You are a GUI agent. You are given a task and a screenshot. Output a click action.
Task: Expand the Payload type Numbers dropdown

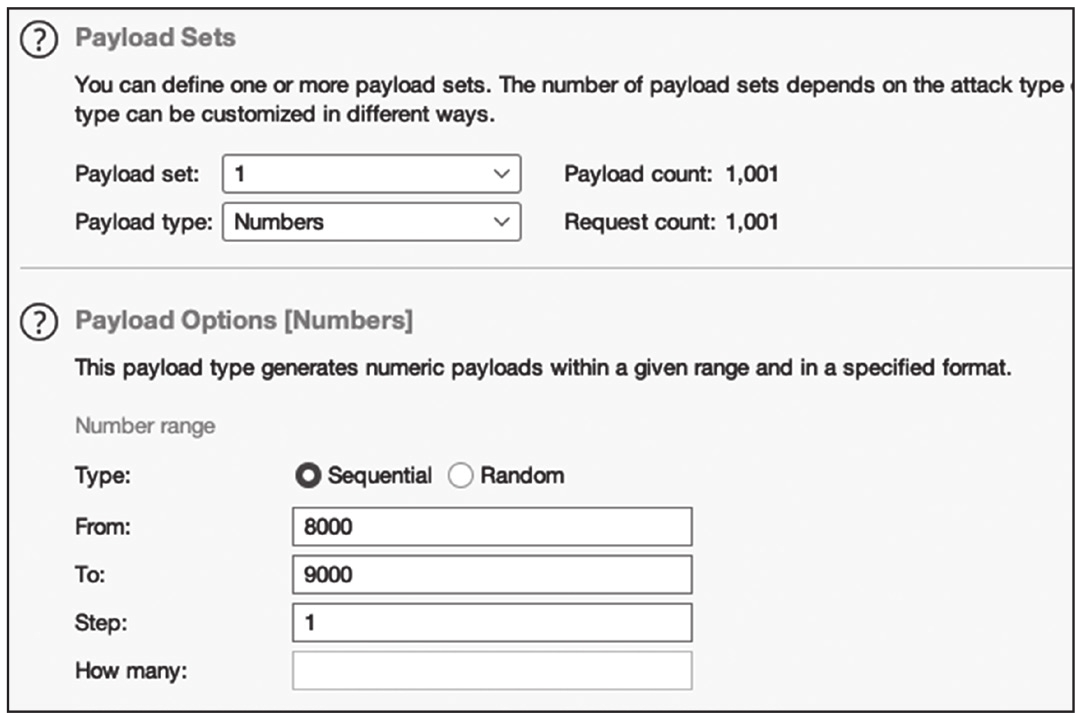pyautogui.click(x=371, y=222)
